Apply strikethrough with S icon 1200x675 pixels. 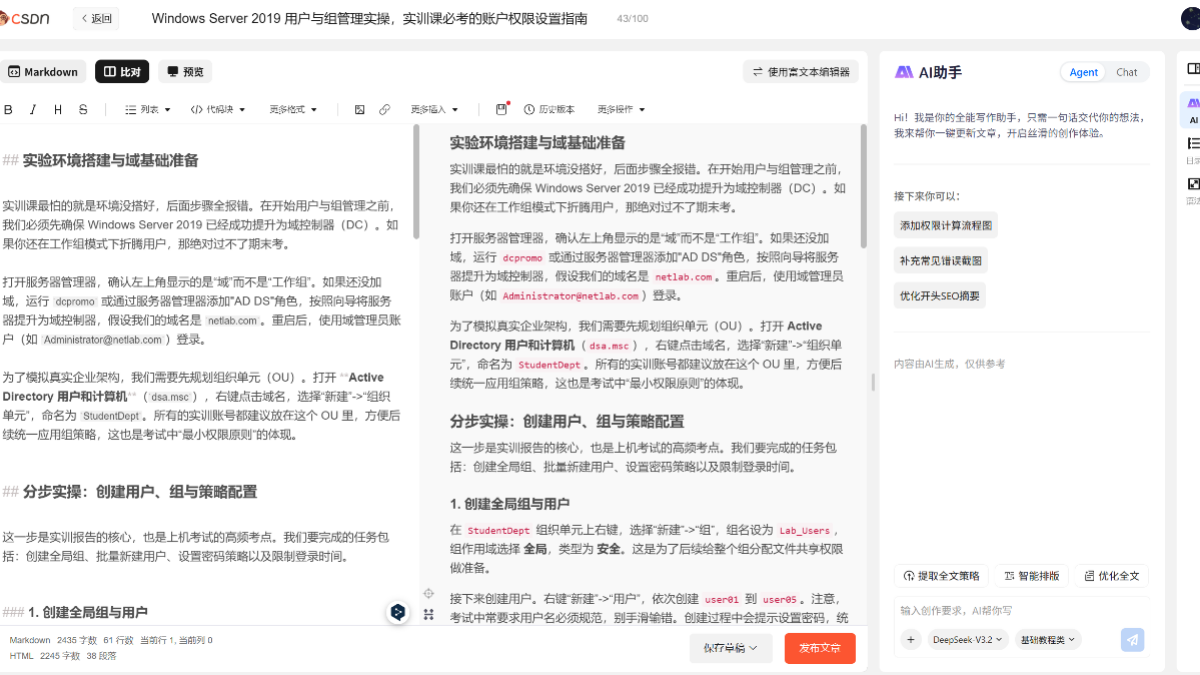tap(83, 109)
